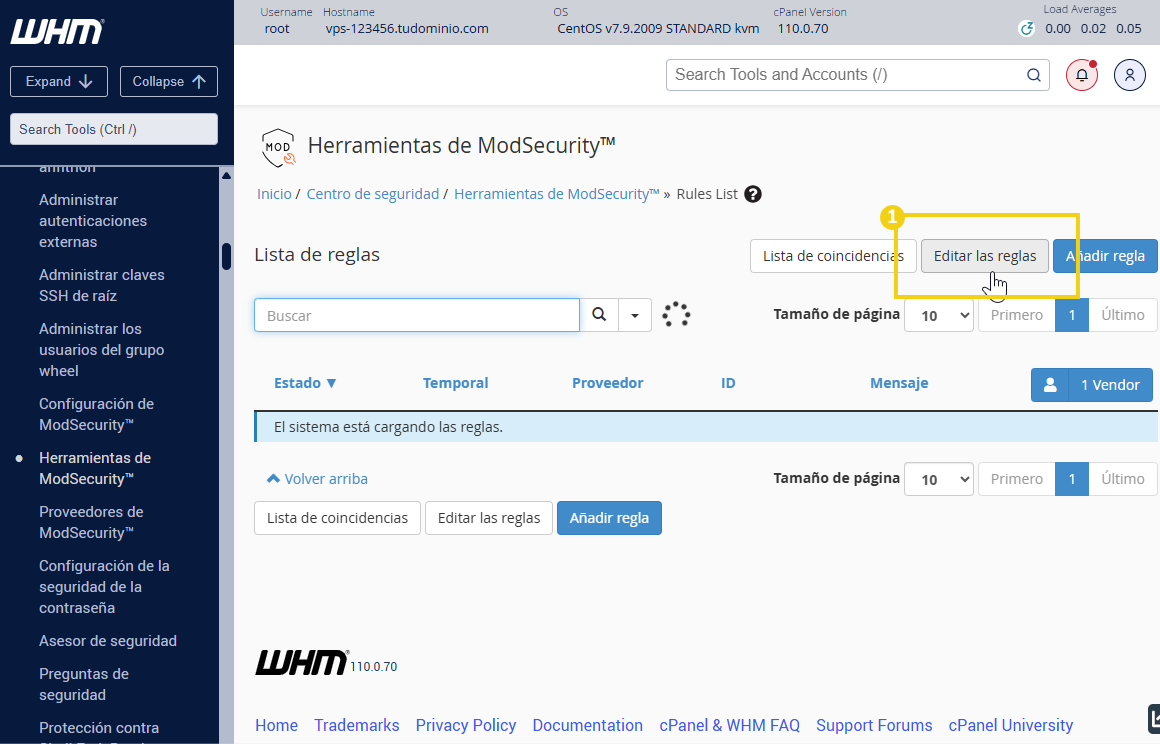1160x744 pixels.
Task: Focus the Buscar rules search field
Action: click(x=417, y=315)
